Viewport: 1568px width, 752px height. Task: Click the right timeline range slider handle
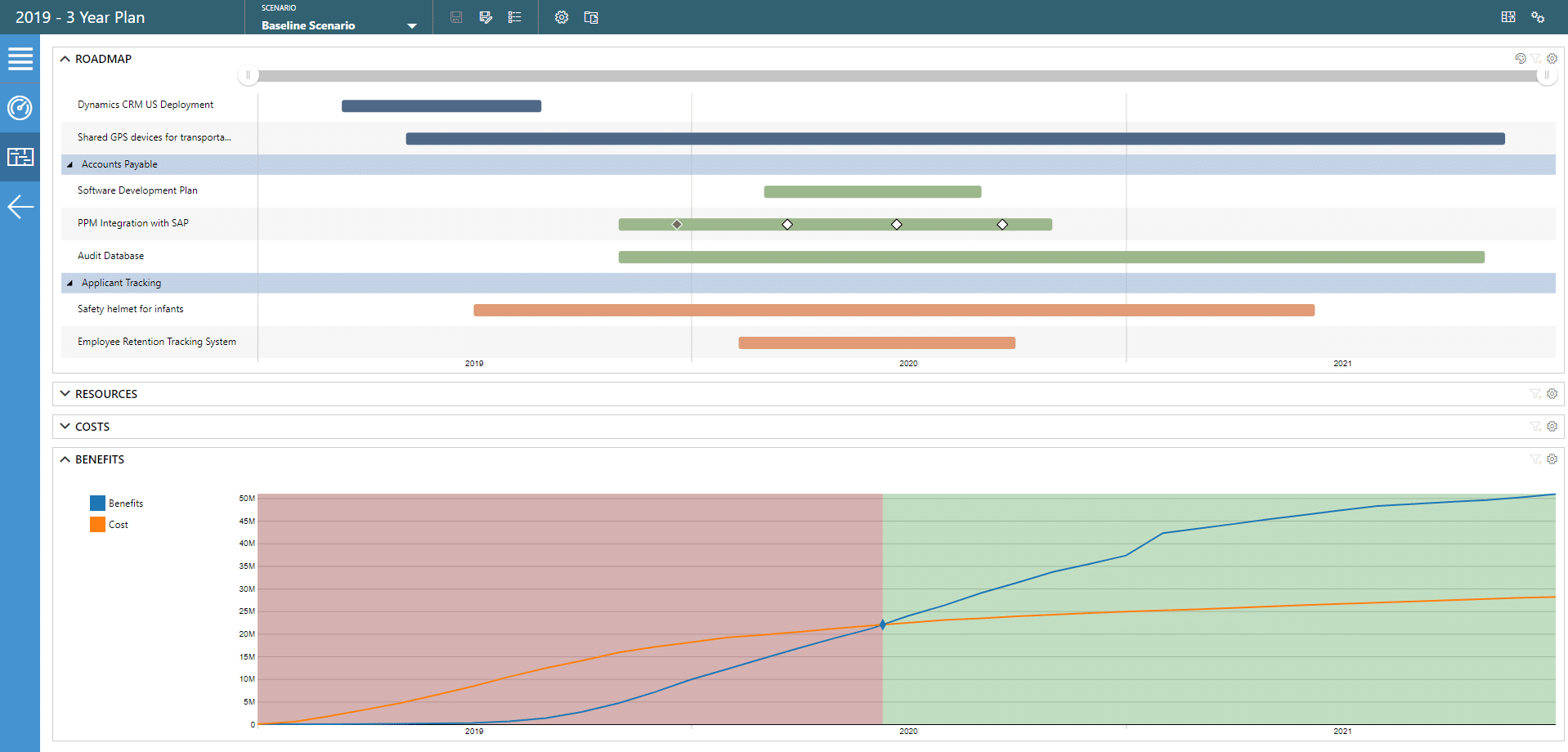(1546, 75)
